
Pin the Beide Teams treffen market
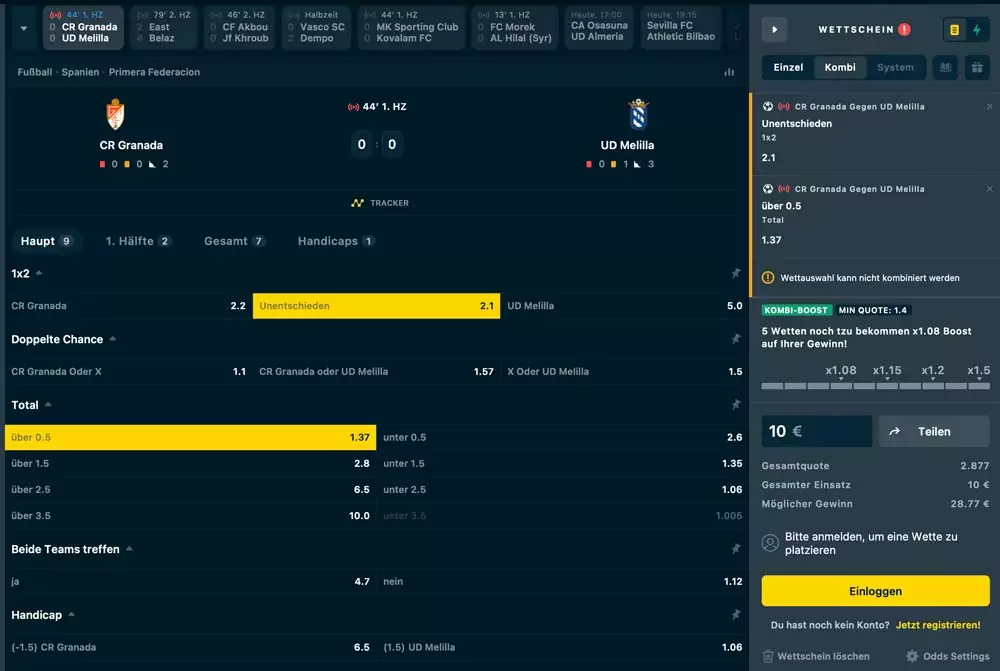[736, 549]
